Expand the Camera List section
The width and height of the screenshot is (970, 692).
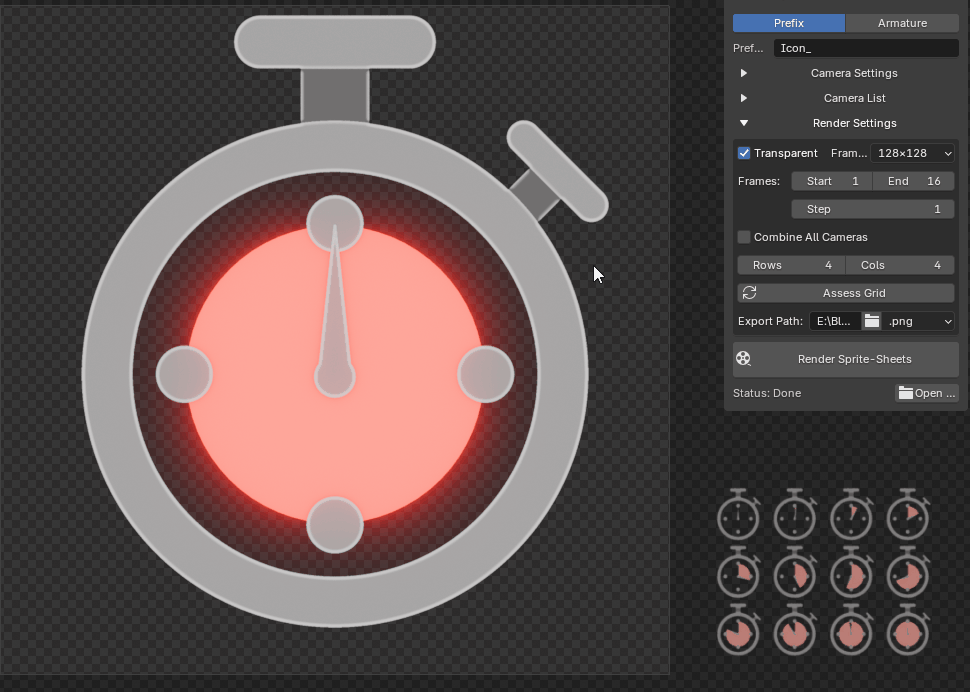tap(744, 98)
